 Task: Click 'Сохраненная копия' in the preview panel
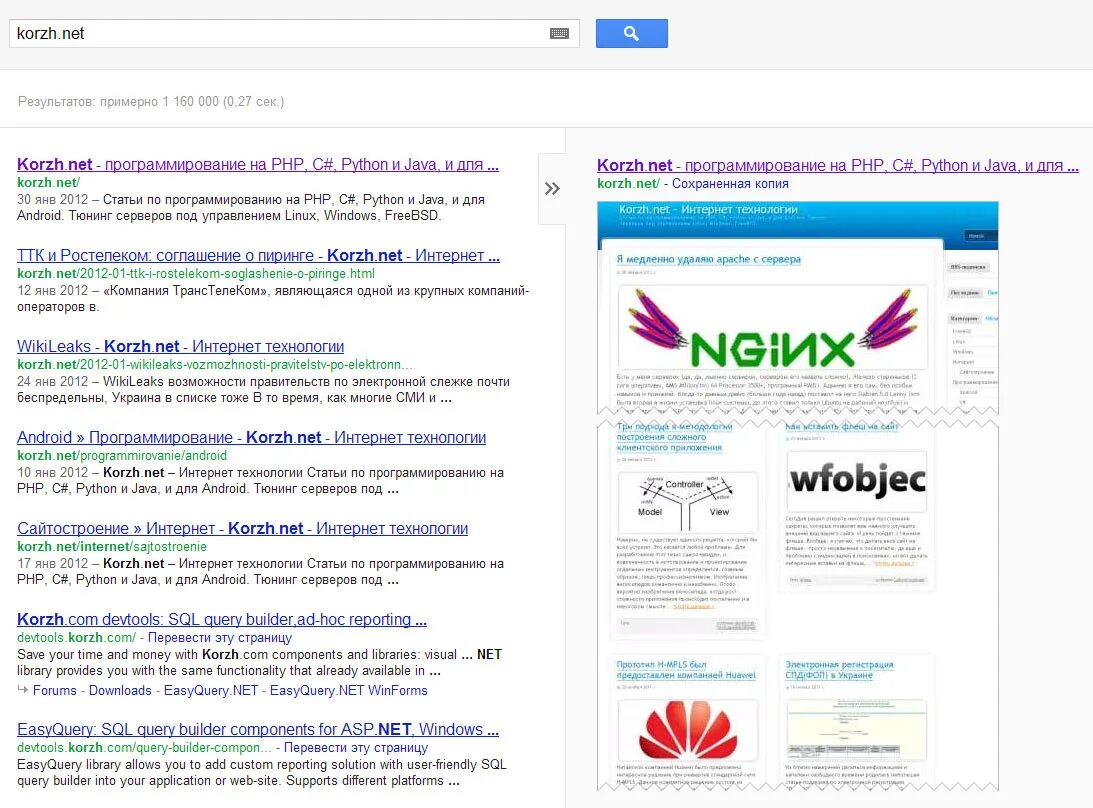730,184
